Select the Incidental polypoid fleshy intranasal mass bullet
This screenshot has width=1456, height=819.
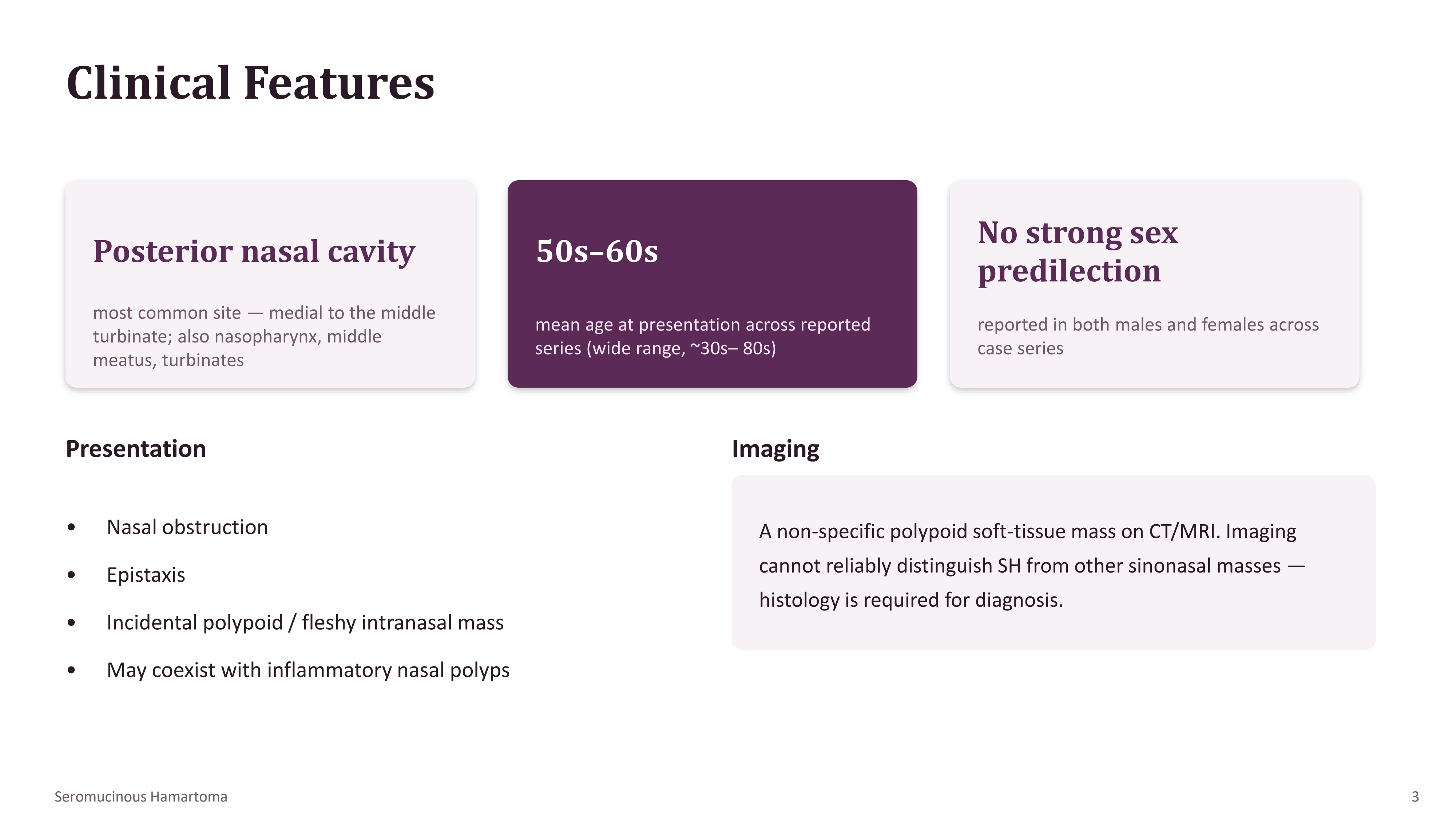pos(305,622)
